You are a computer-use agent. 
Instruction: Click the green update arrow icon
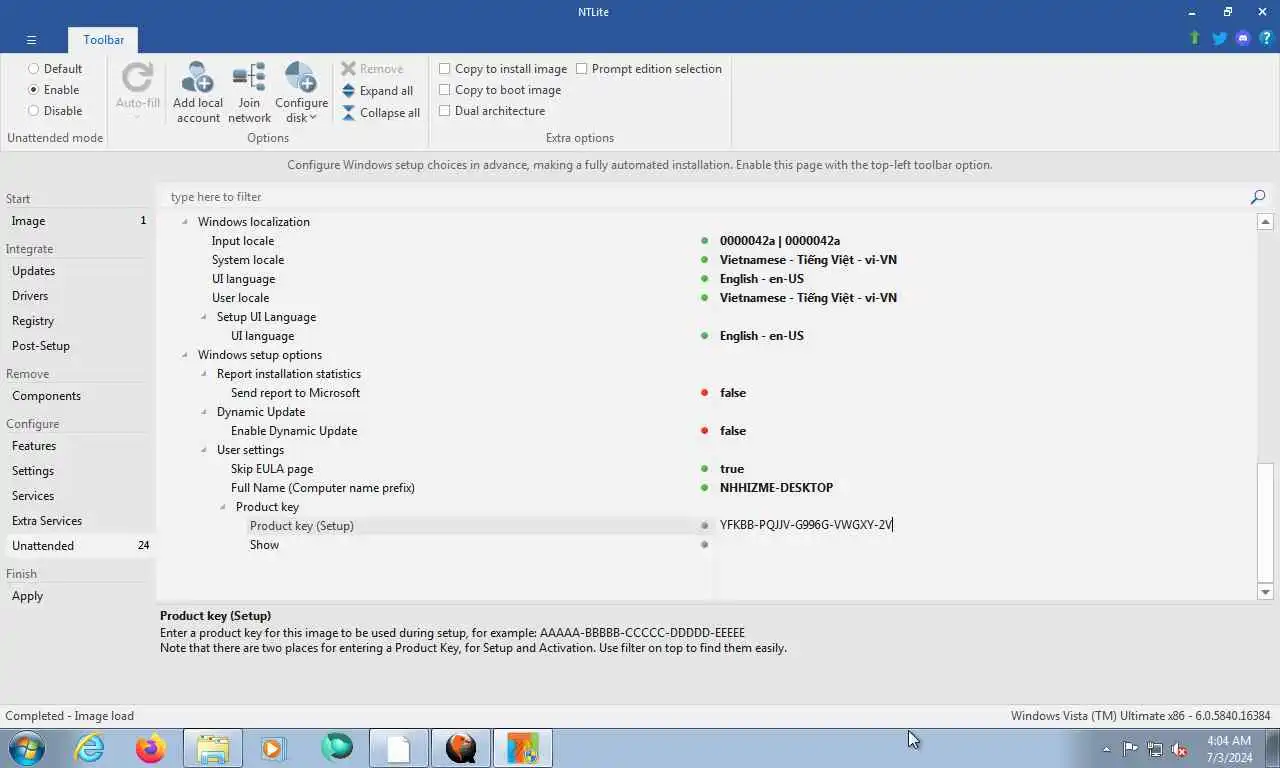pos(1194,38)
